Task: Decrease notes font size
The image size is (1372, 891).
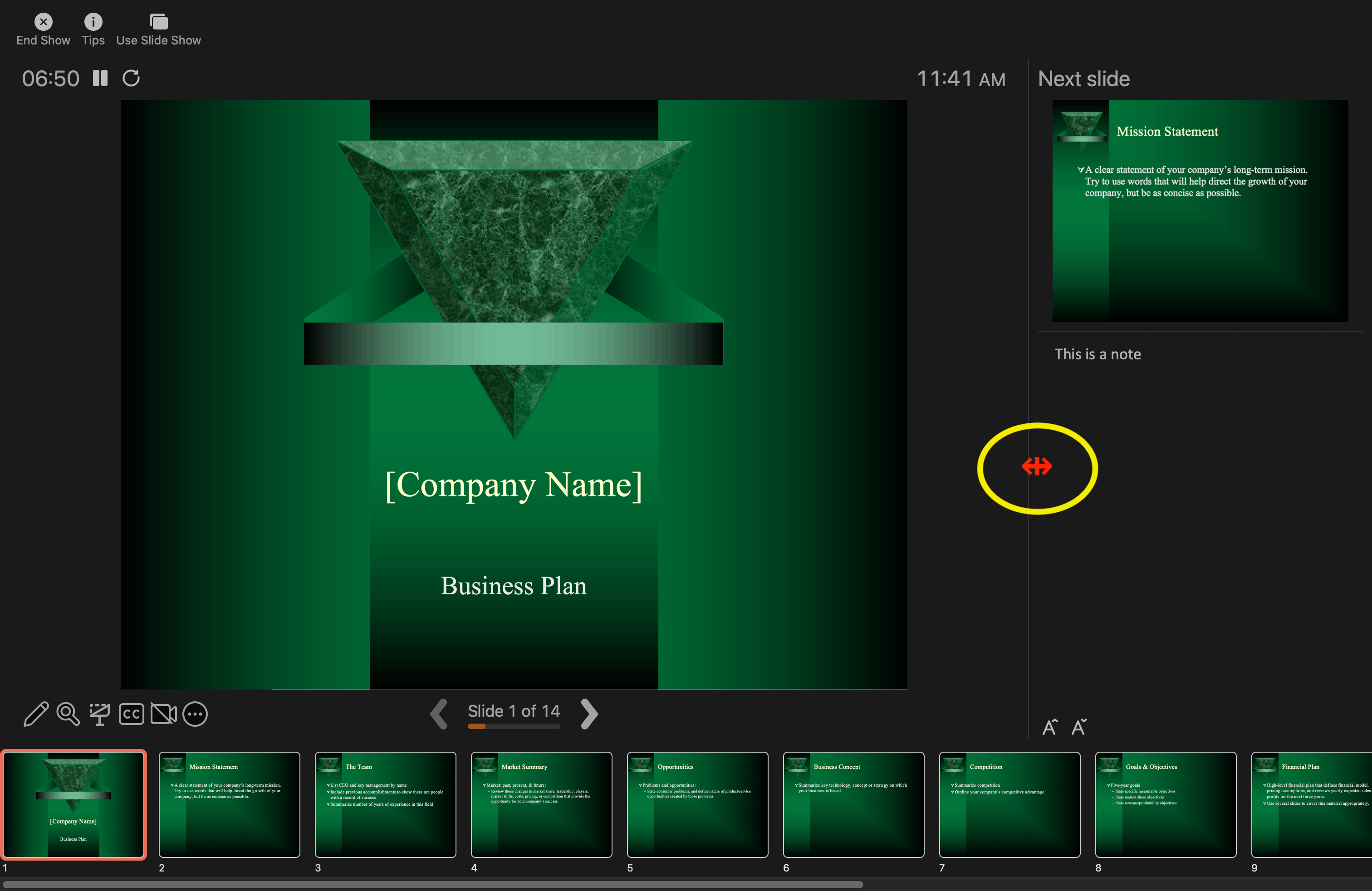Action: pos(1078,727)
